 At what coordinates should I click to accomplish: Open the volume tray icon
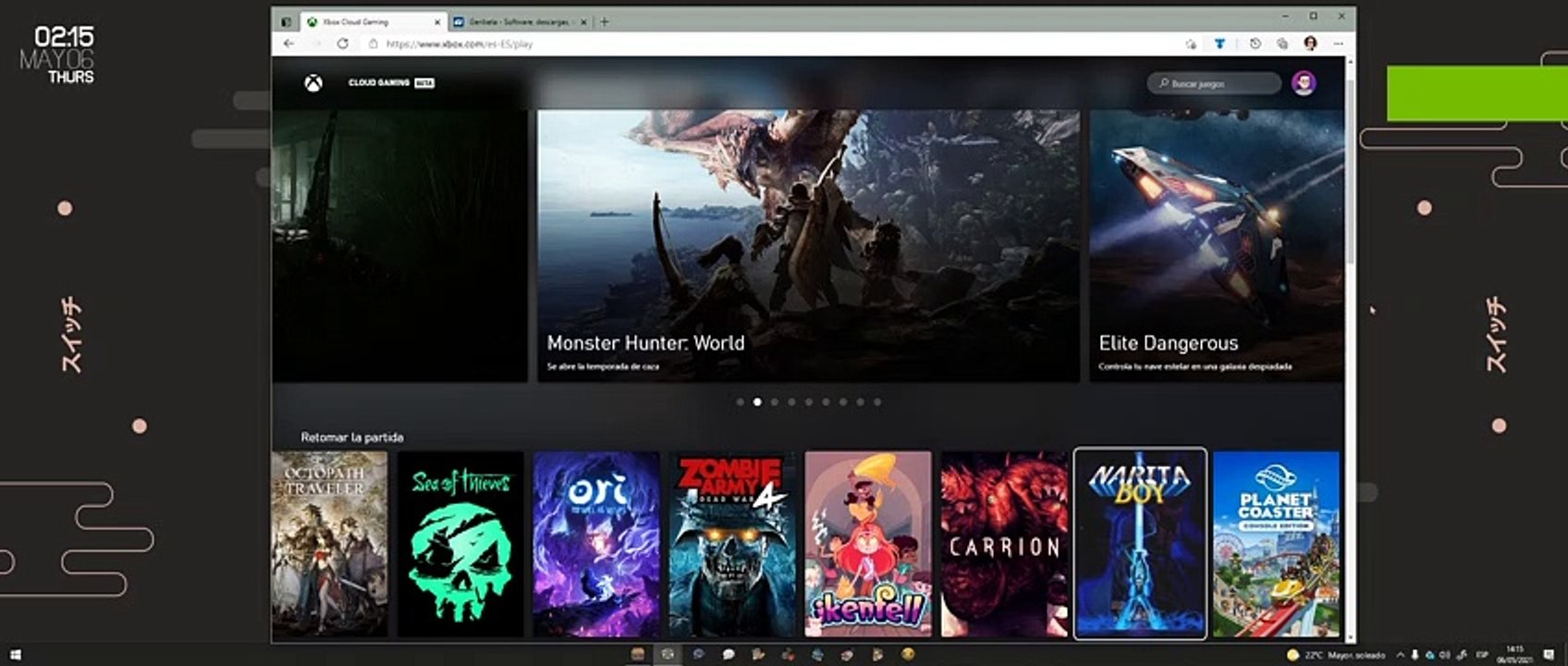(x=1445, y=655)
